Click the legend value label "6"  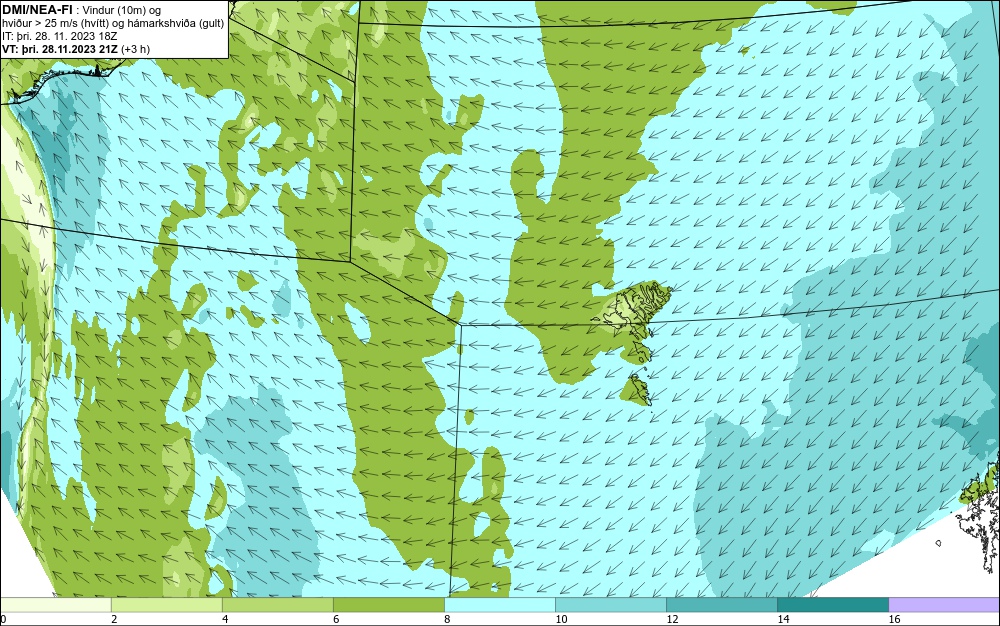[x=336, y=619]
